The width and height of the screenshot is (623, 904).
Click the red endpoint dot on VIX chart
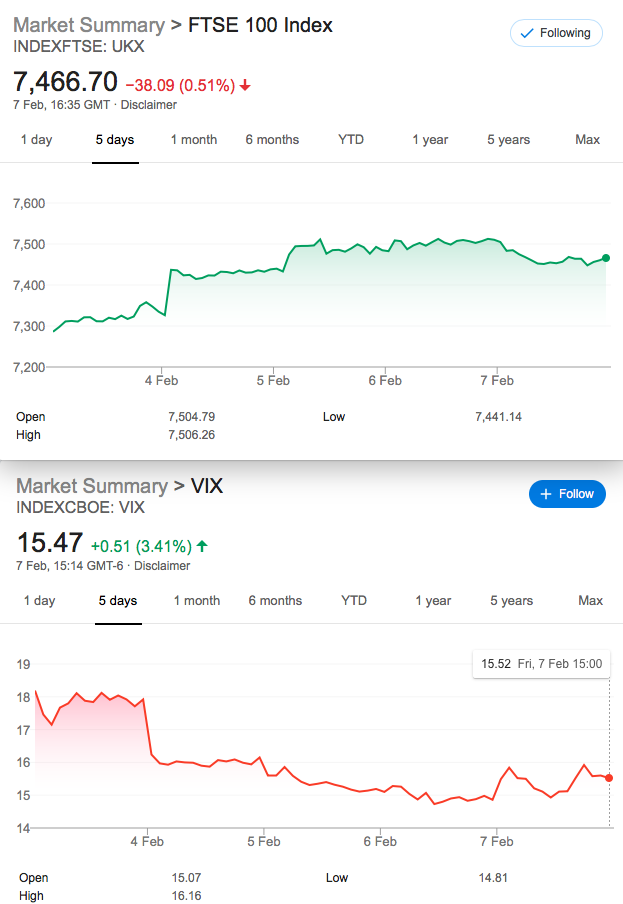pos(609,778)
